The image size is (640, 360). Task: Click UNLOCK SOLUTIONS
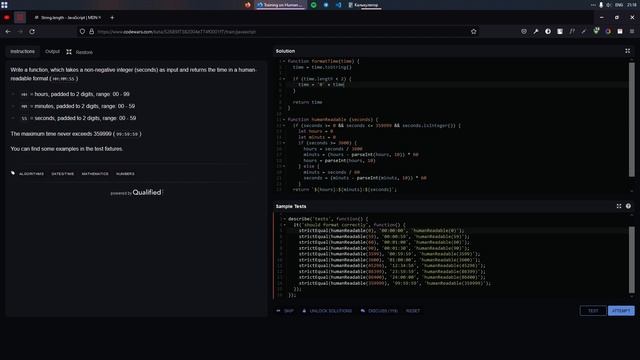point(327,311)
